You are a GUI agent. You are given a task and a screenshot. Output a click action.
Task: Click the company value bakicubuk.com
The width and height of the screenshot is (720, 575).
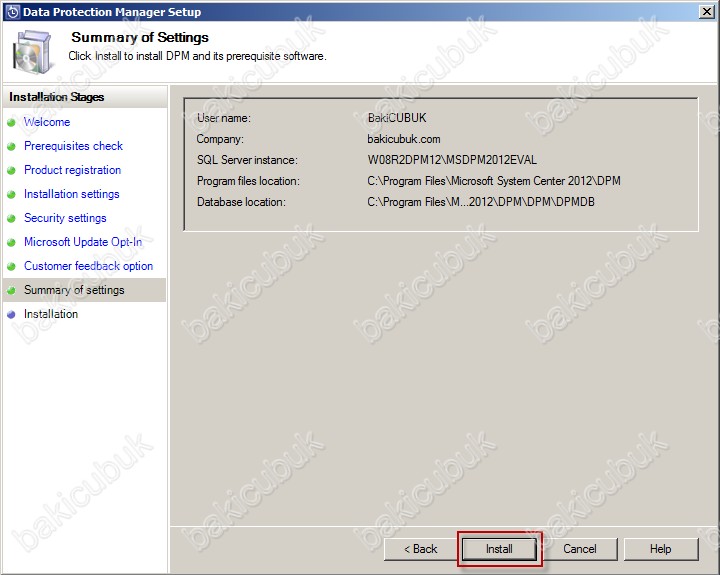click(x=404, y=139)
